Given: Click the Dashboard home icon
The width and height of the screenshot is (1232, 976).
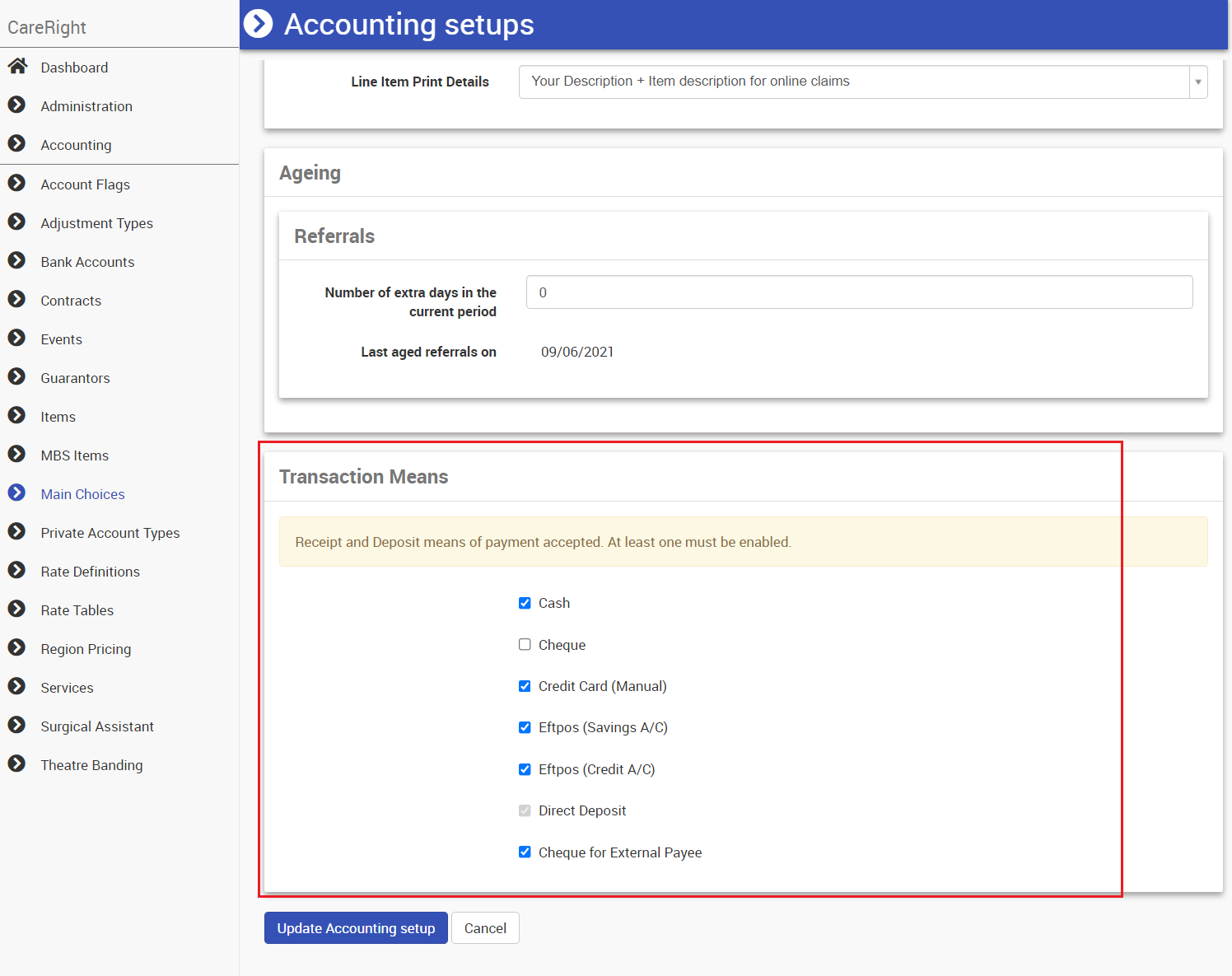Looking at the screenshot, I should (17, 67).
